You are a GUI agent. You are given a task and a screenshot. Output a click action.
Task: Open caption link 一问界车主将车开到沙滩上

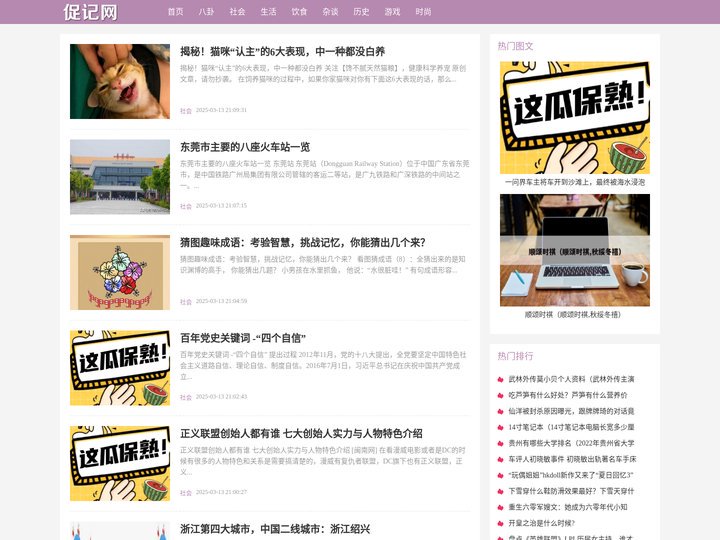(575, 182)
